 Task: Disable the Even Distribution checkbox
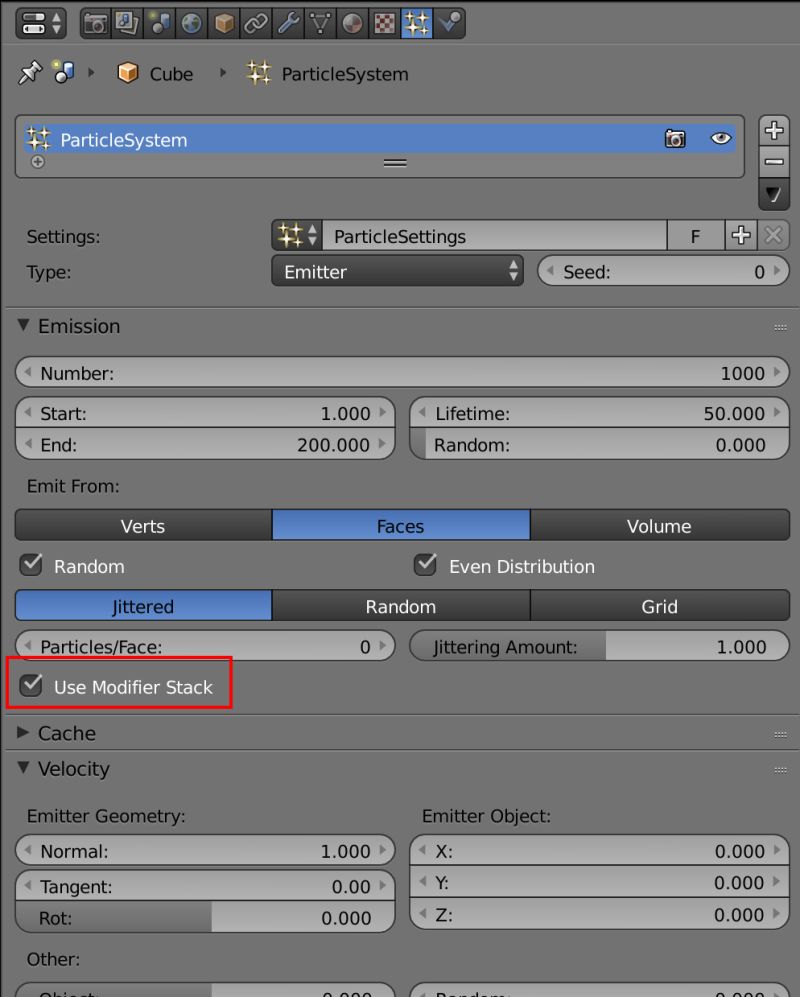point(425,565)
